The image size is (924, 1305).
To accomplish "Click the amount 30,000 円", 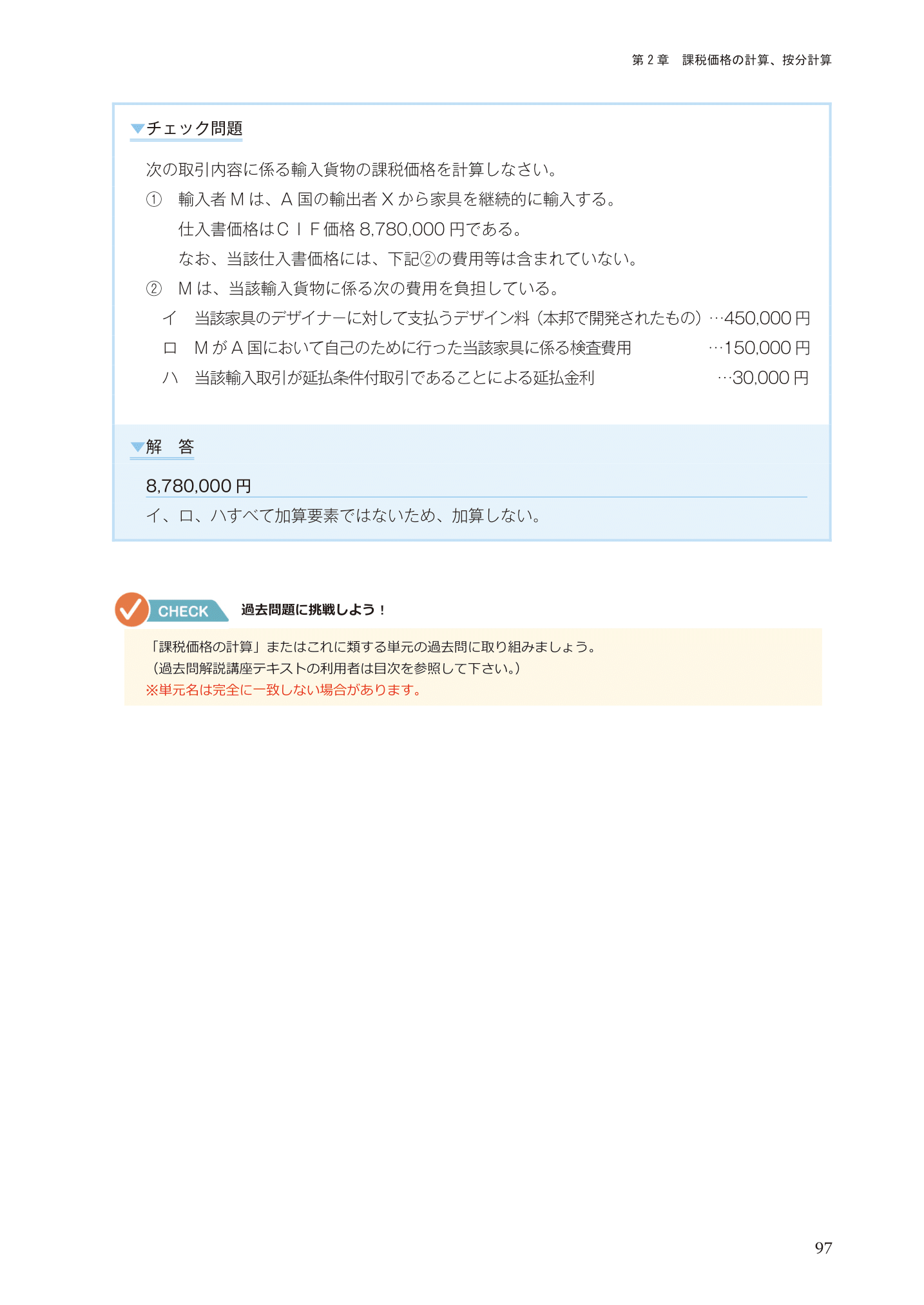I will (x=771, y=378).
